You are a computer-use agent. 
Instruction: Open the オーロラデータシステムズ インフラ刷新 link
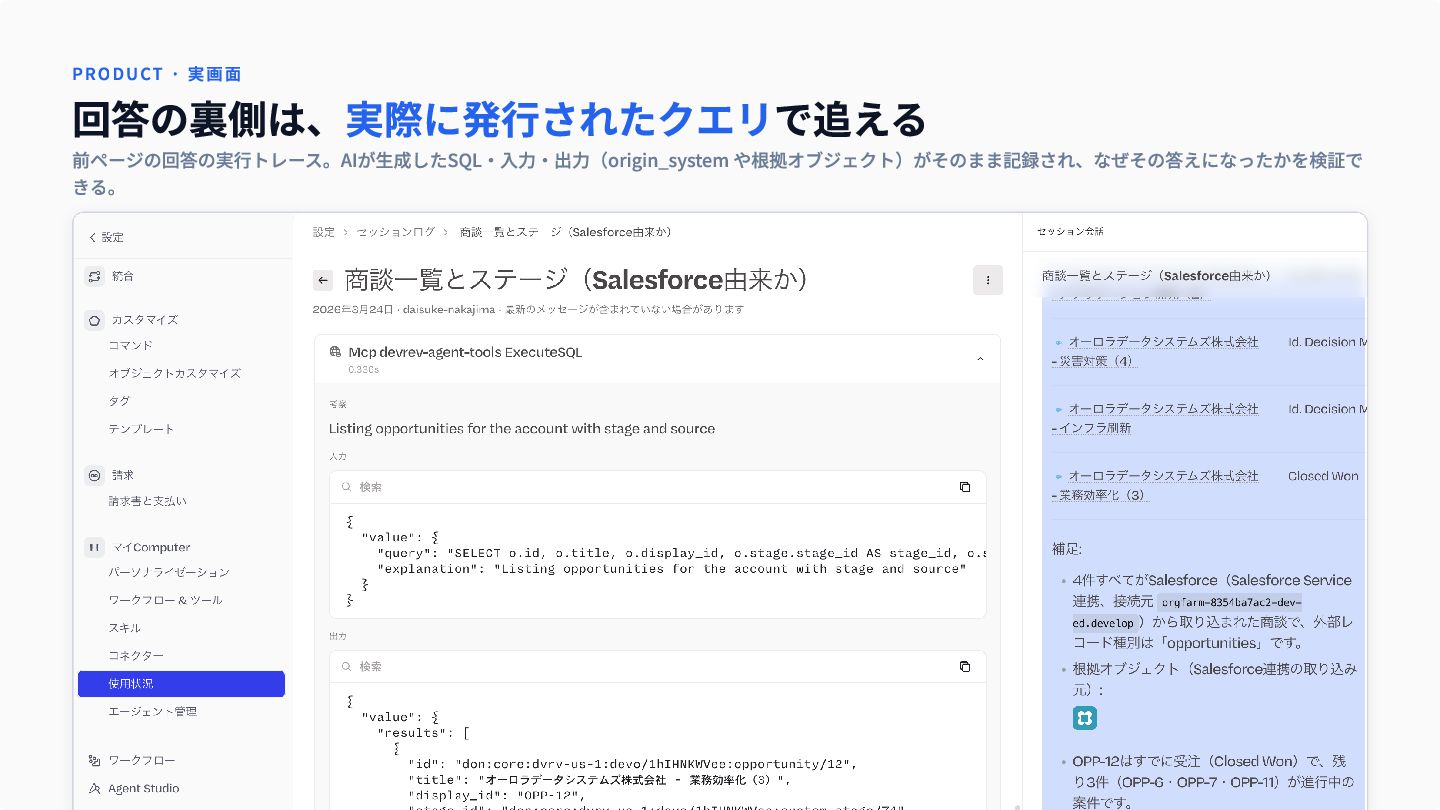click(1155, 418)
